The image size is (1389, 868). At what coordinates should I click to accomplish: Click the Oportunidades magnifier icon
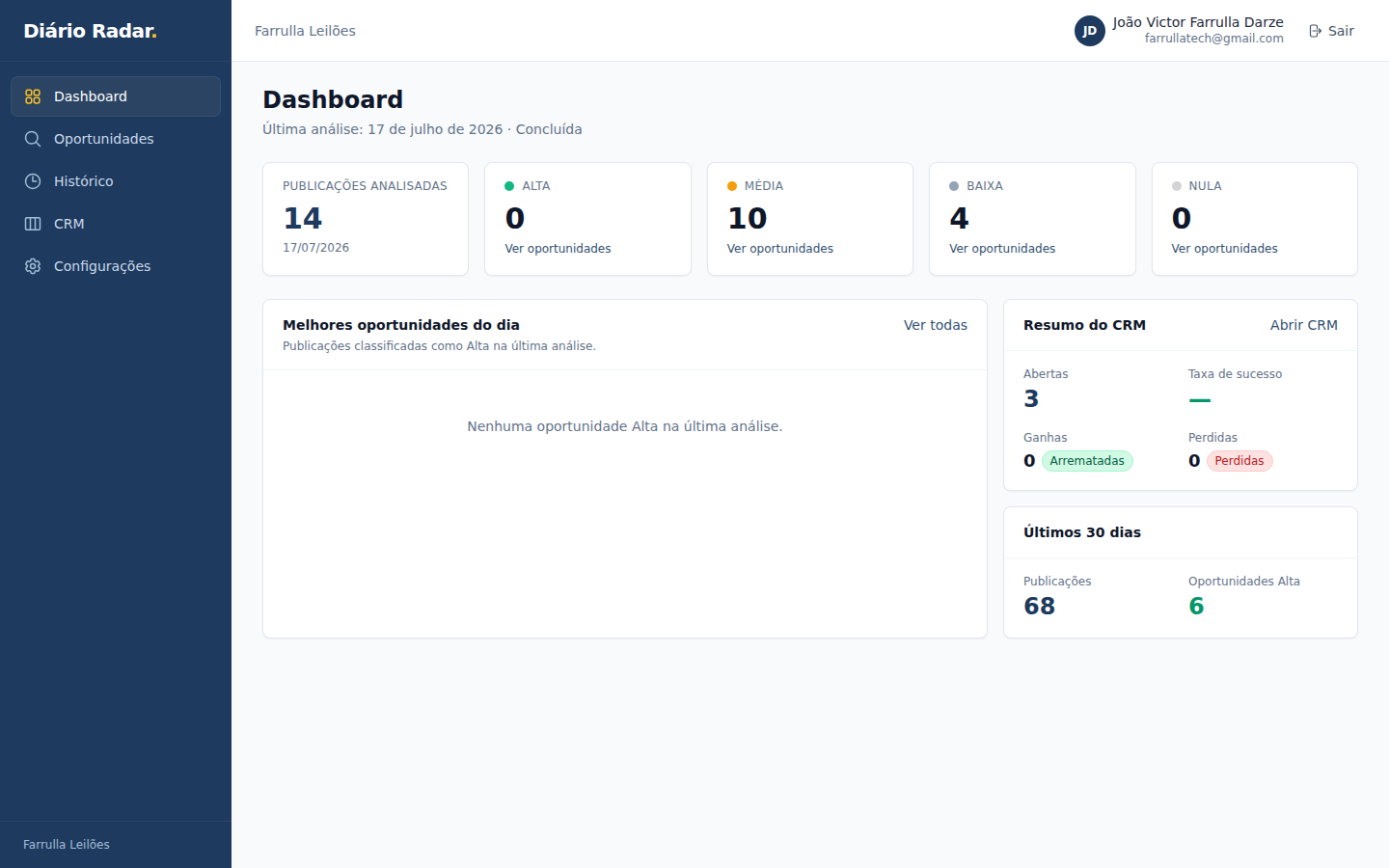coord(33,139)
